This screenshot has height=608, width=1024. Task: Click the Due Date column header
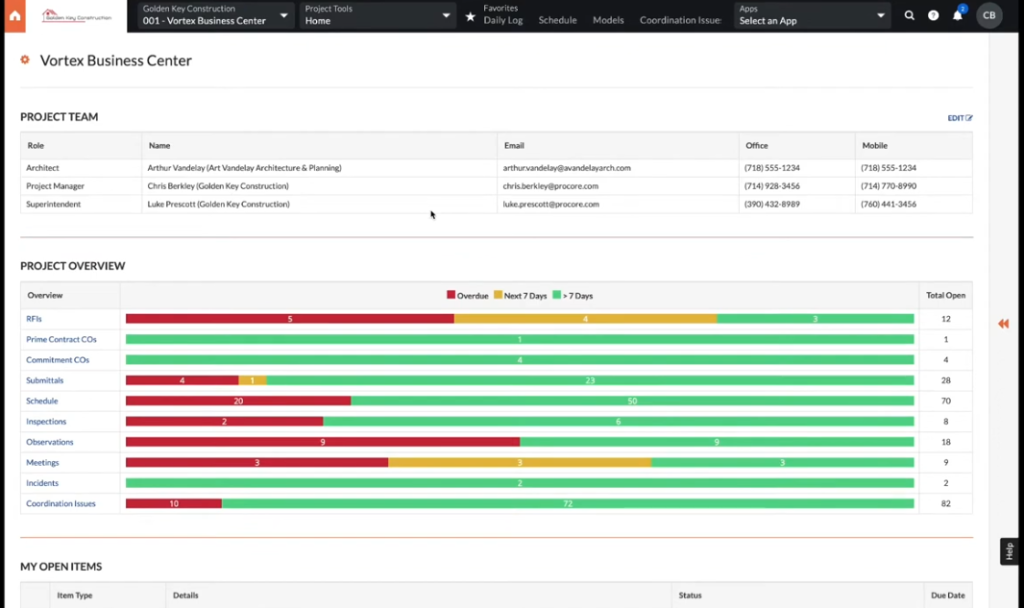coord(948,595)
